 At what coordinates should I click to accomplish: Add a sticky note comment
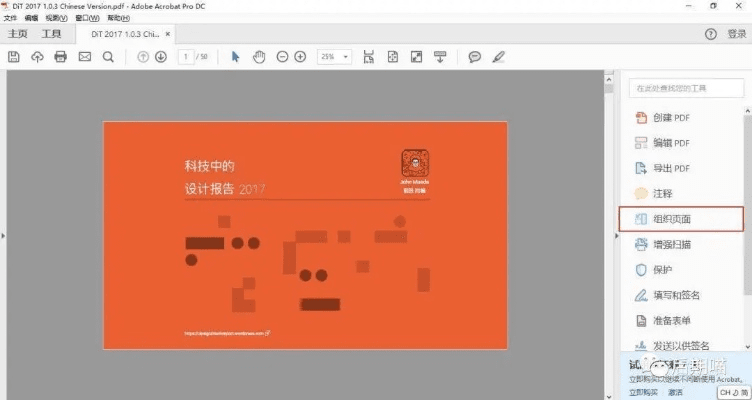pos(475,57)
